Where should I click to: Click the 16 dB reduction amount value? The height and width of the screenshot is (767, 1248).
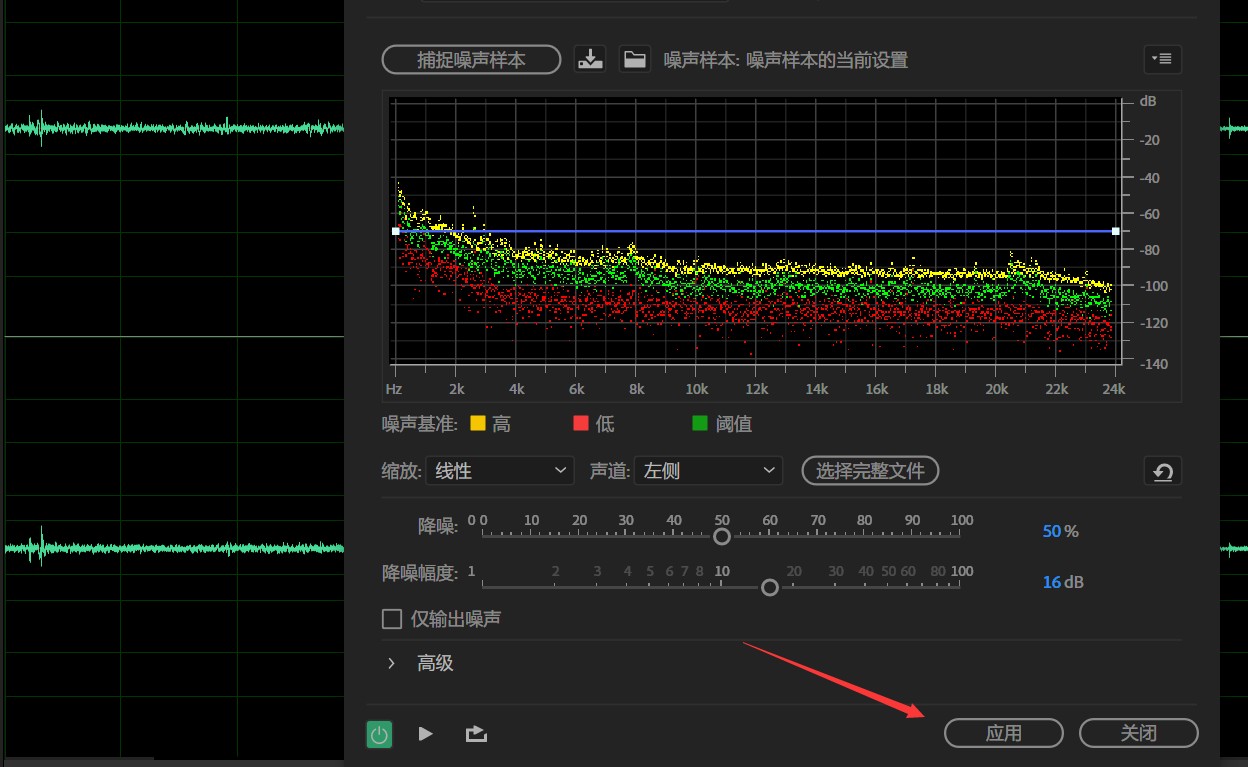point(1052,582)
